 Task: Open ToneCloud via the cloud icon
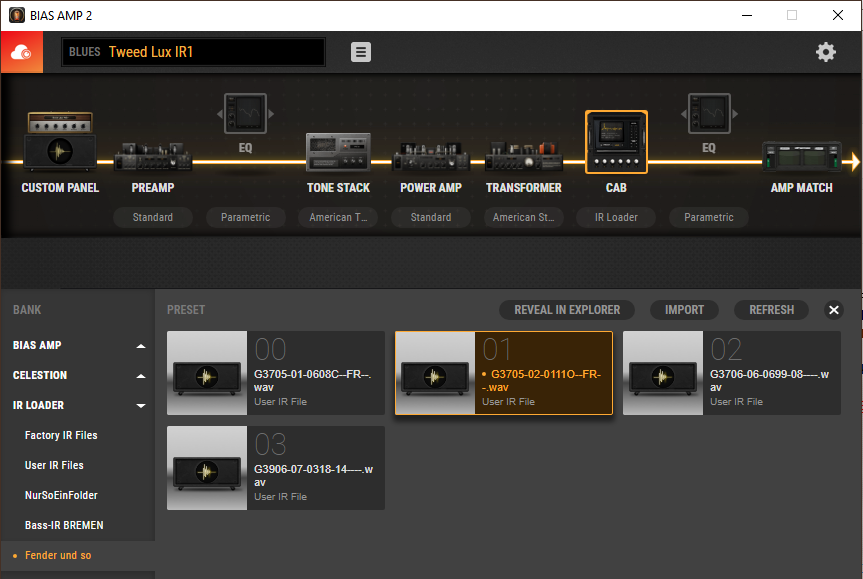click(x=21, y=52)
